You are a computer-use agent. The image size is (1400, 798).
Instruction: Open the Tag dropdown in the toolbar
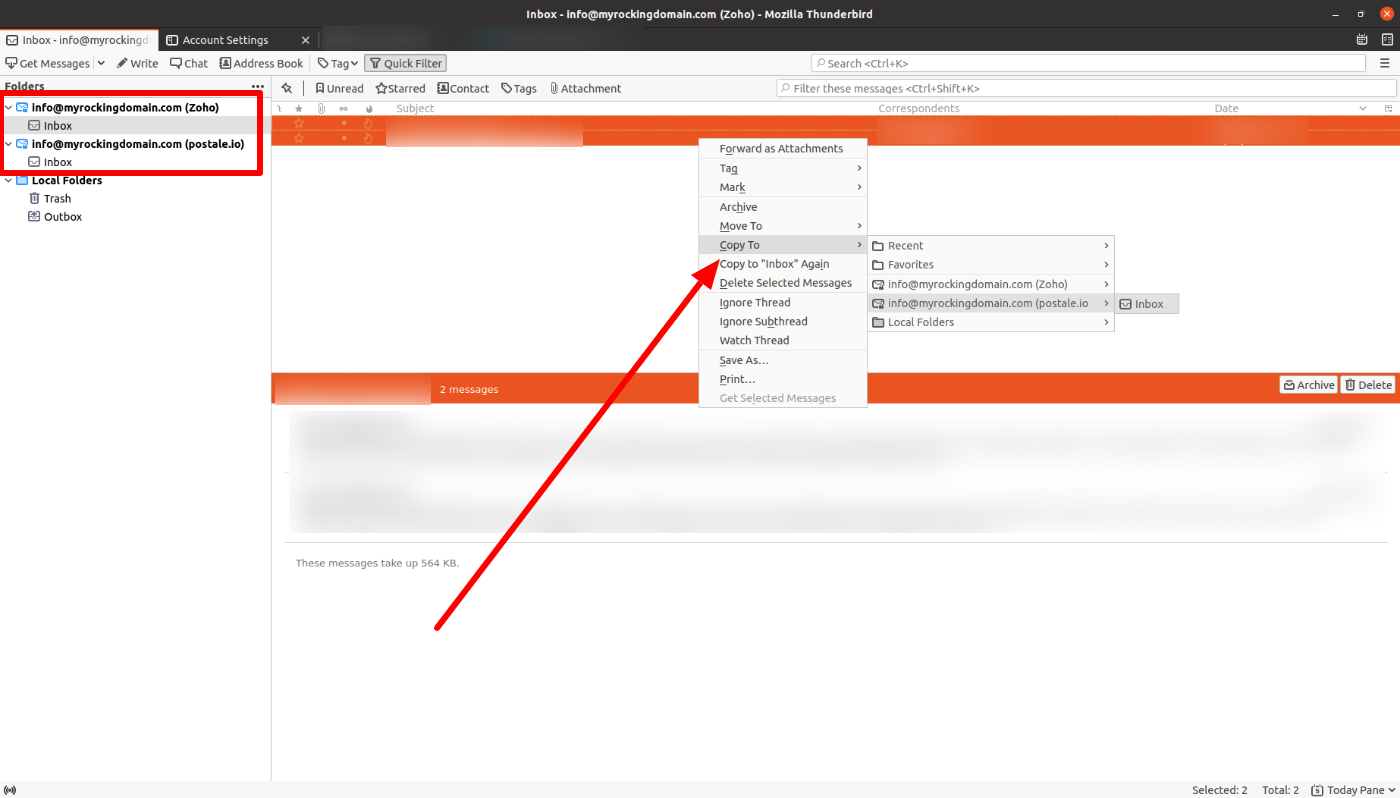[x=338, y=63]
